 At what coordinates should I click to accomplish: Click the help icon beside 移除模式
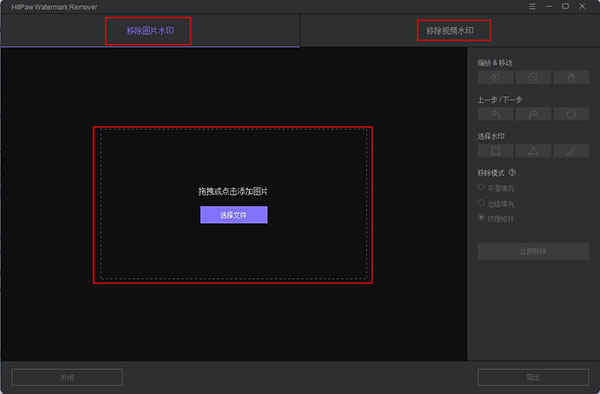click(x=513, y=173)
